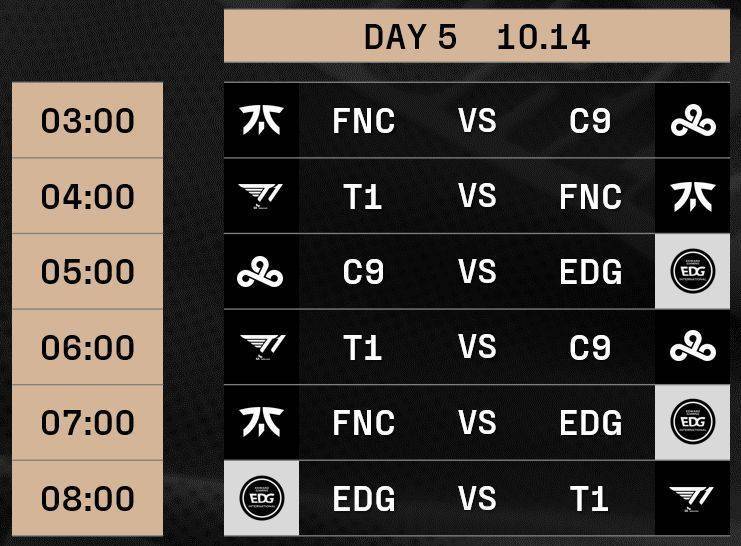The image size is (741, 546).
Task: Click the EDG logo in the 08:00 match
Action: click(x=262, y=498)
